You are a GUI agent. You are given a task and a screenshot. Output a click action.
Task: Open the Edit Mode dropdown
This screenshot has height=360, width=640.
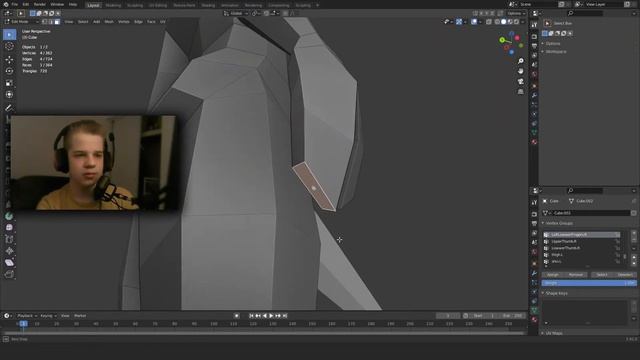(x=21, y=22)
